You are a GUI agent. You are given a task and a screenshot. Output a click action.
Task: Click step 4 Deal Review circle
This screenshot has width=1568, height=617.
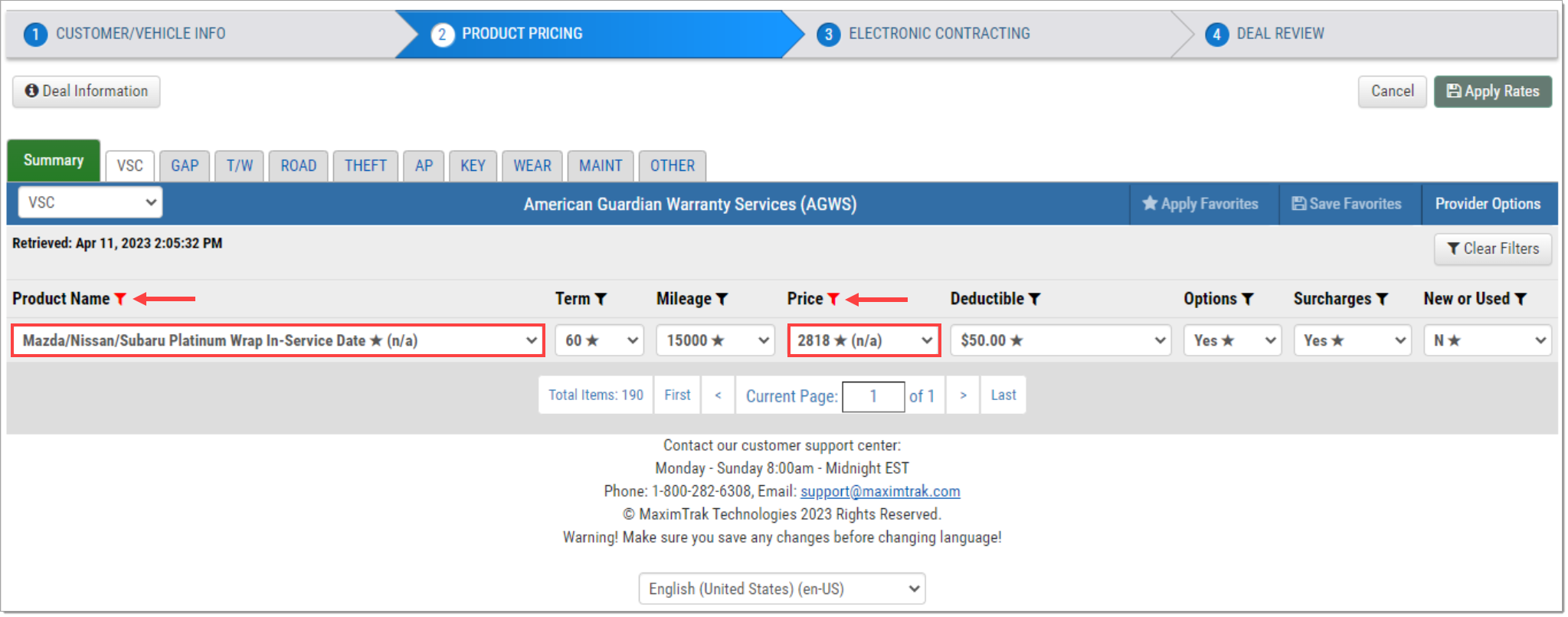[x=1216, y=34]
